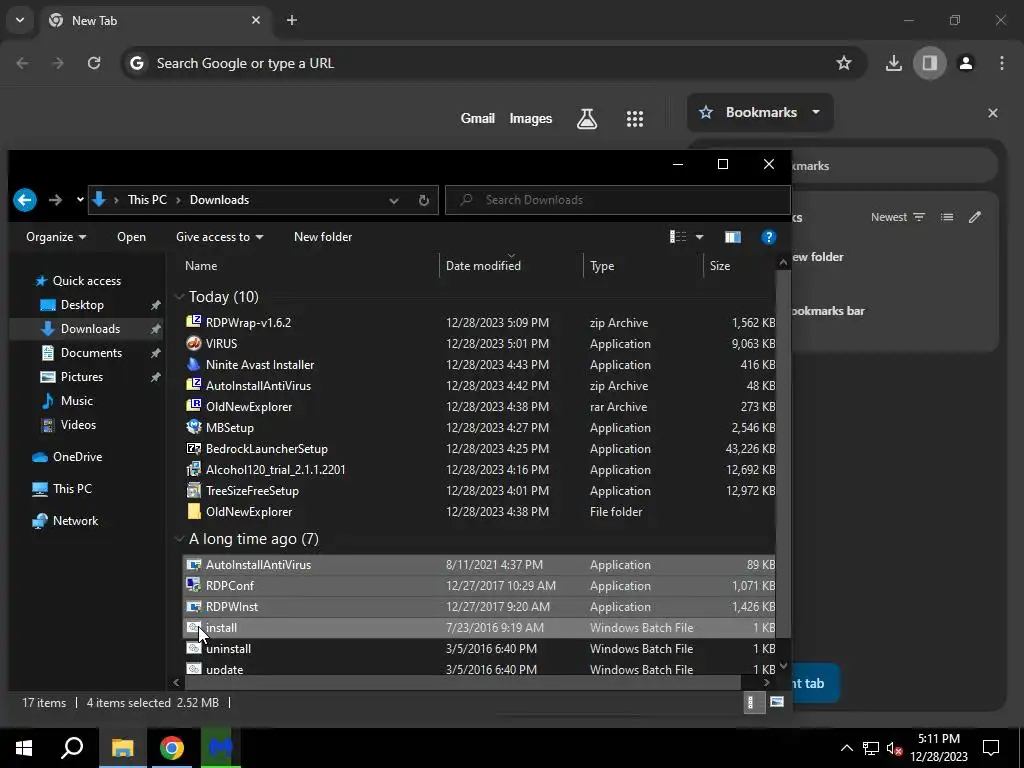Click the change view icon in Explorer
The image size is (1024, 768).
point(678,236)
